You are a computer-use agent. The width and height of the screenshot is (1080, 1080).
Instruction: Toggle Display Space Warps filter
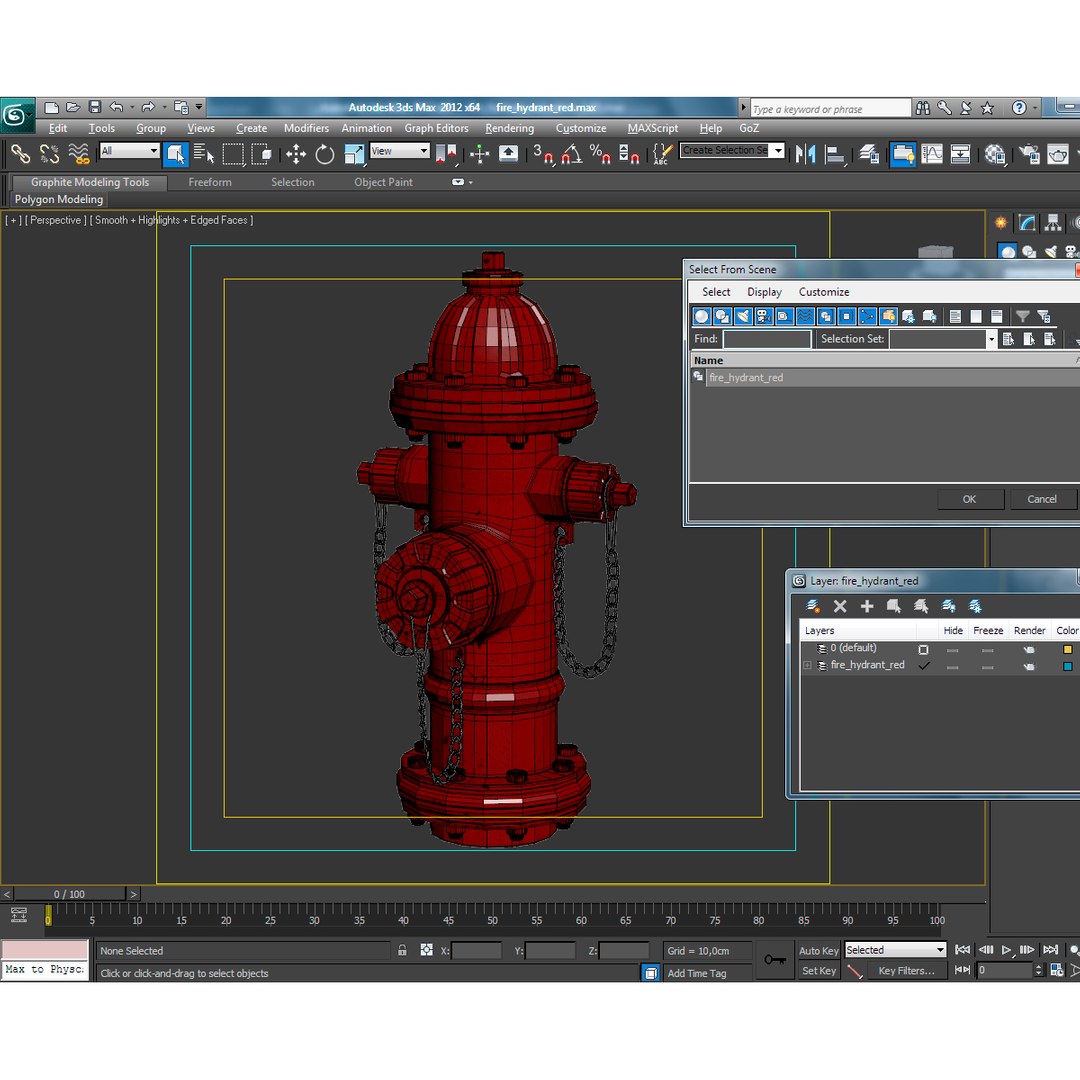(804, 316)
